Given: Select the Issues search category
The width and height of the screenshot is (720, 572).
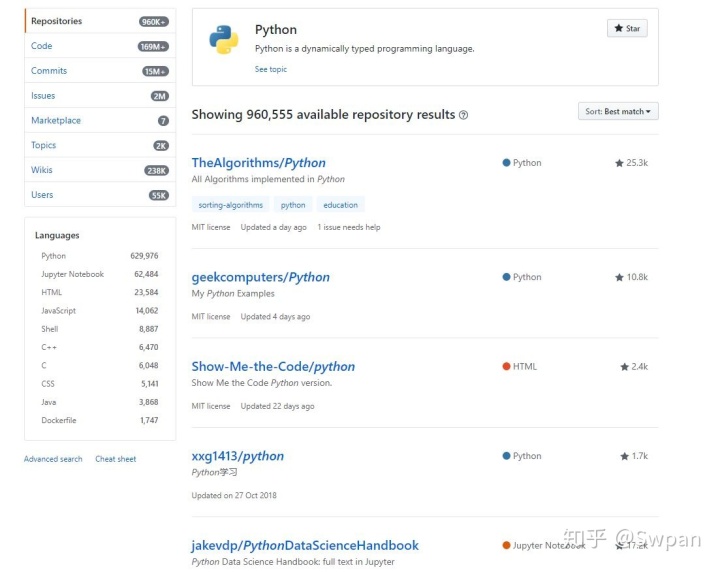Looking at the screenshot, I should (100, 95).
